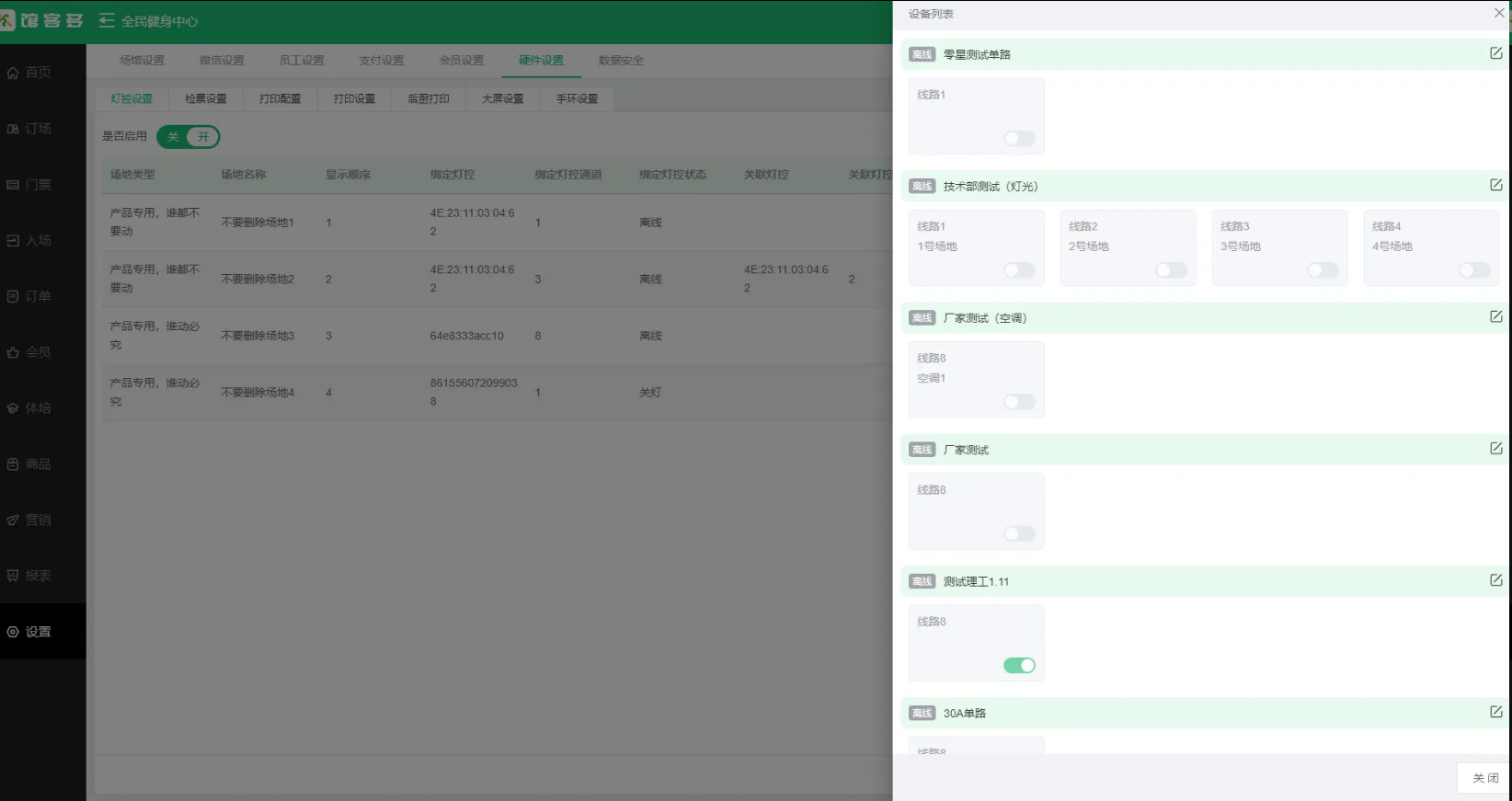Click the 不要删除场地2 cell

258,280
